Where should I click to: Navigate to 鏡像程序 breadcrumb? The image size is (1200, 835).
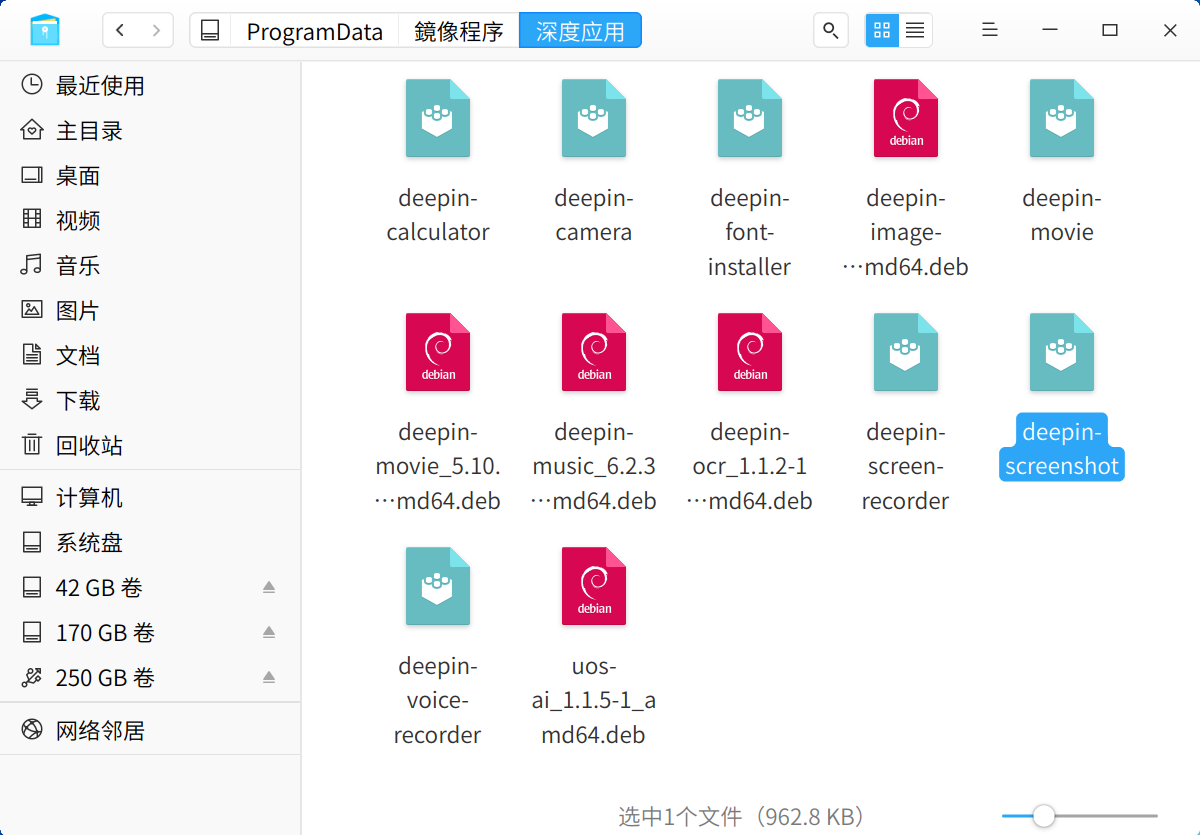pyautogui.click(x=458, y=31)
